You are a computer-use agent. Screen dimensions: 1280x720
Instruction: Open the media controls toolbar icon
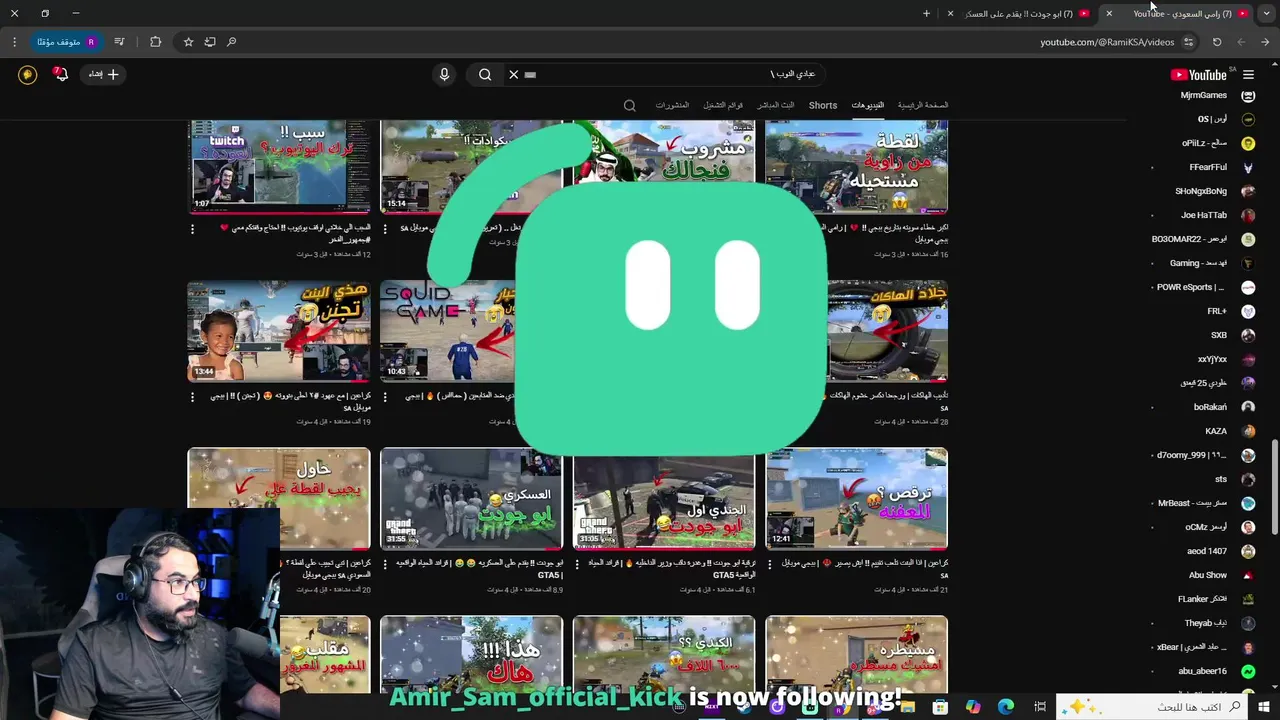coord(120,42)
